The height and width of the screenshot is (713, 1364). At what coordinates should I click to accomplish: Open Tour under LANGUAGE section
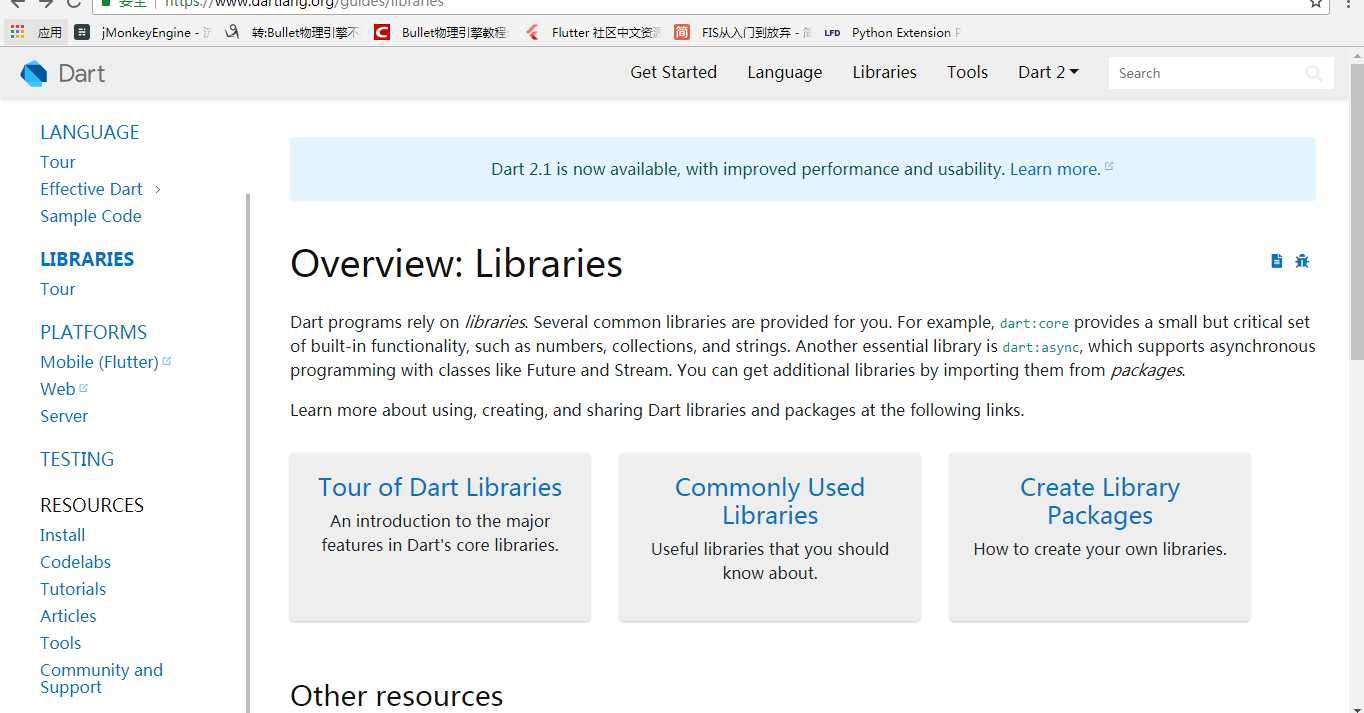coord(57,162)
